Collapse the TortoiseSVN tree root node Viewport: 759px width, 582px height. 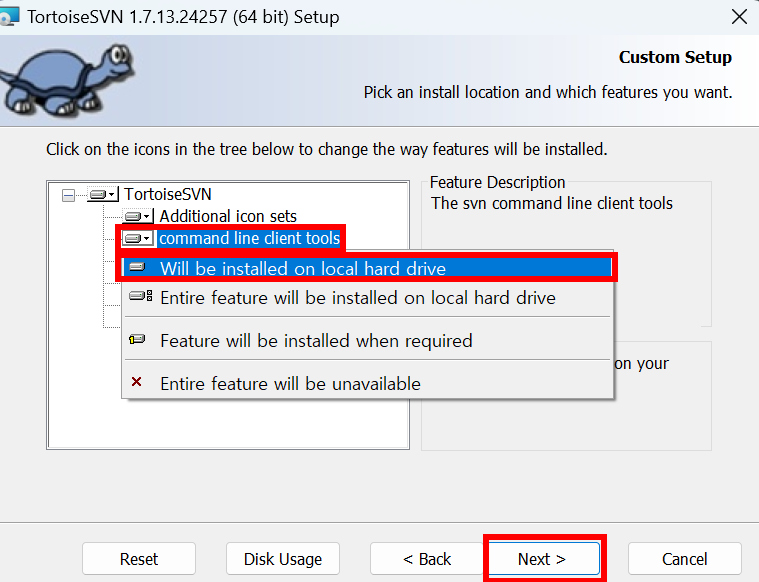68,196
